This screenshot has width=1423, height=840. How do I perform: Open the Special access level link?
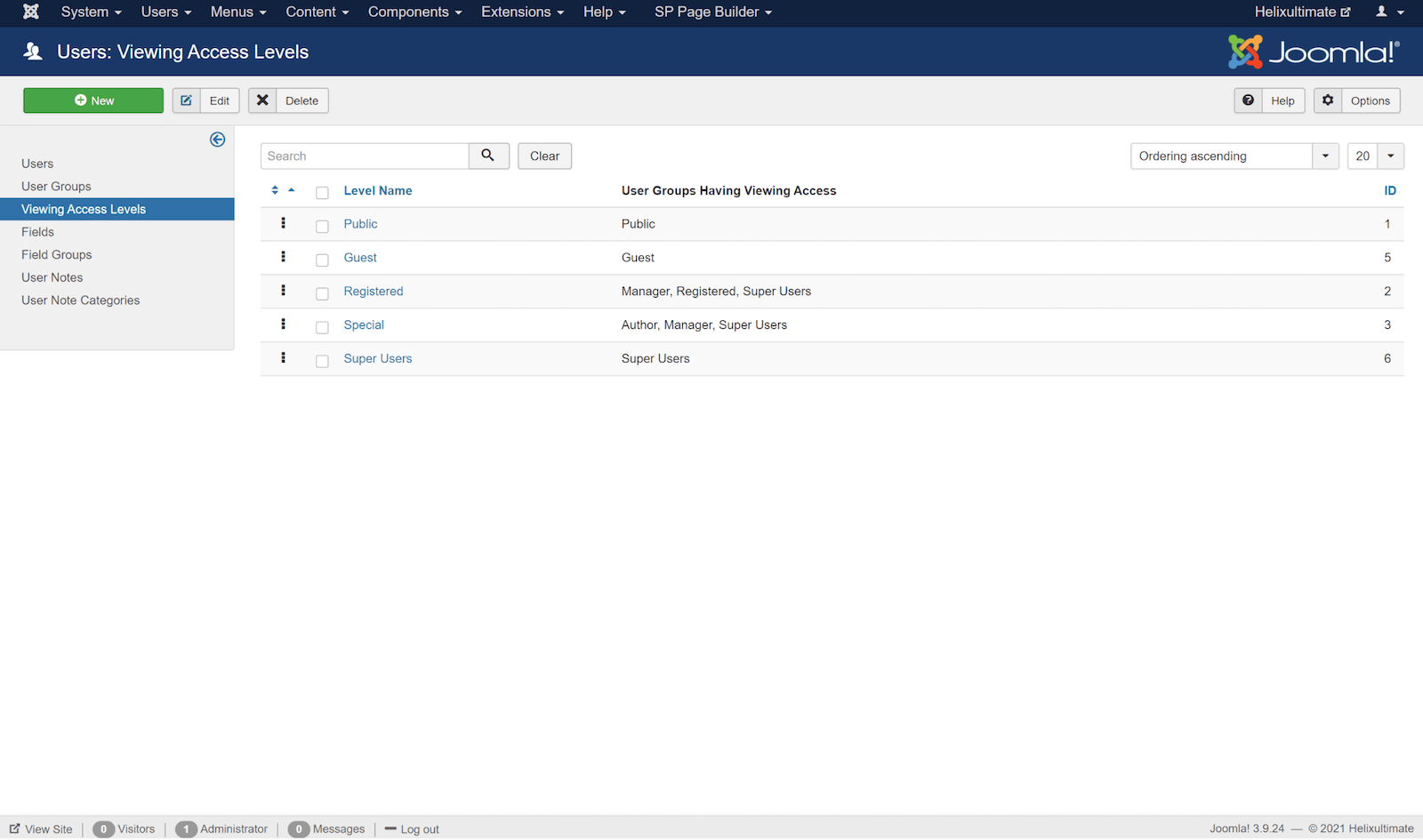[364, 324]
